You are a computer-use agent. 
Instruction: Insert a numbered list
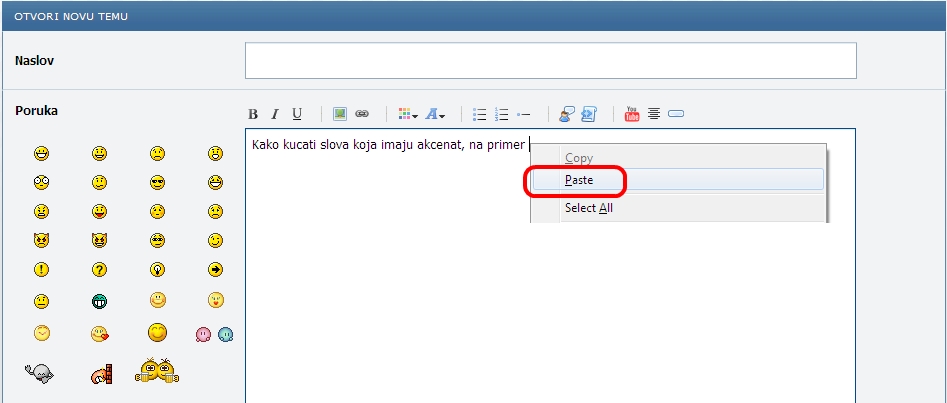(501, 114)
